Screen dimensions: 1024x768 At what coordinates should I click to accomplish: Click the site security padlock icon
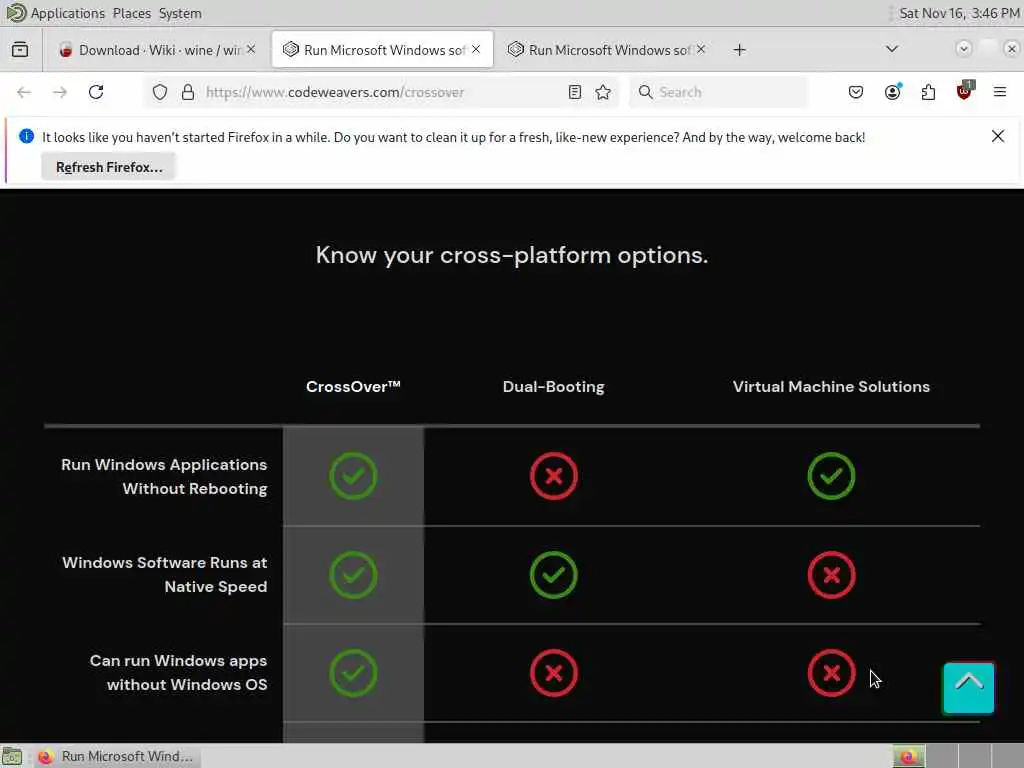click(188, 92)
